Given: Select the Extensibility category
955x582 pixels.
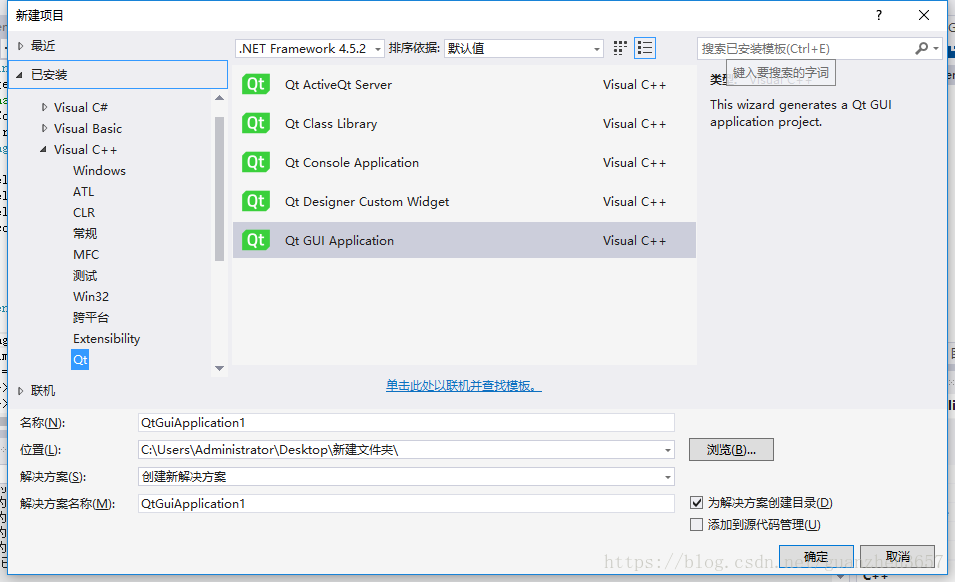Looking at the screenshot, I should click(x=107, y=338).
